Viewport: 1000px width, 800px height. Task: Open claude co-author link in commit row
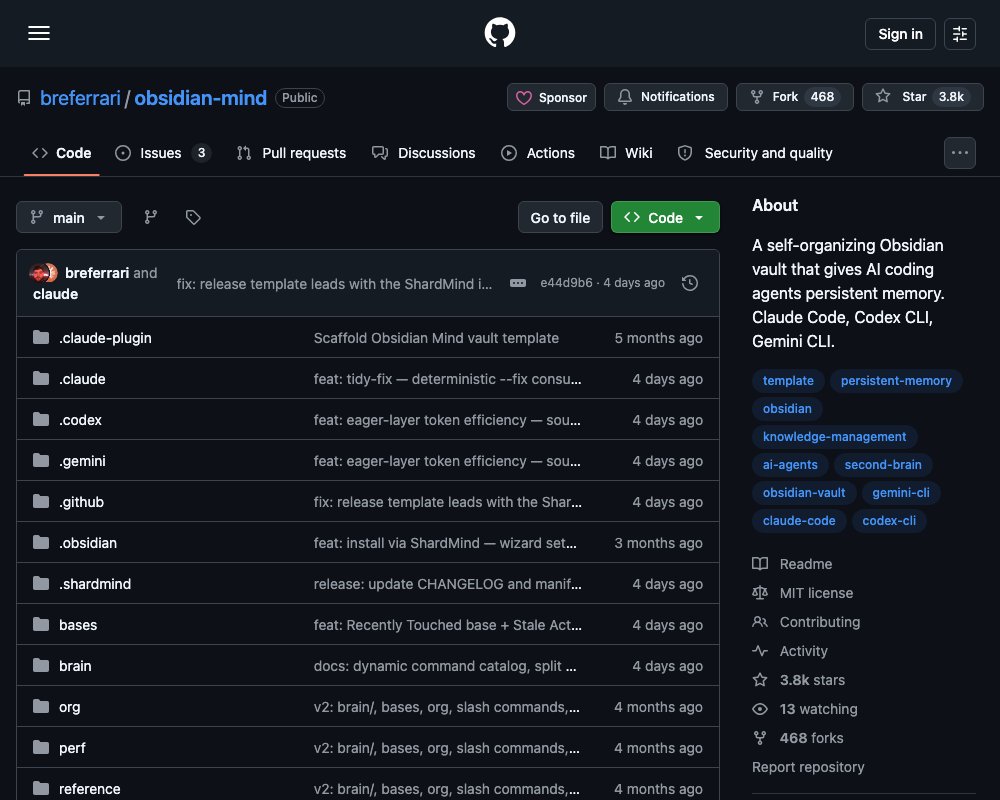pos(55,294)
